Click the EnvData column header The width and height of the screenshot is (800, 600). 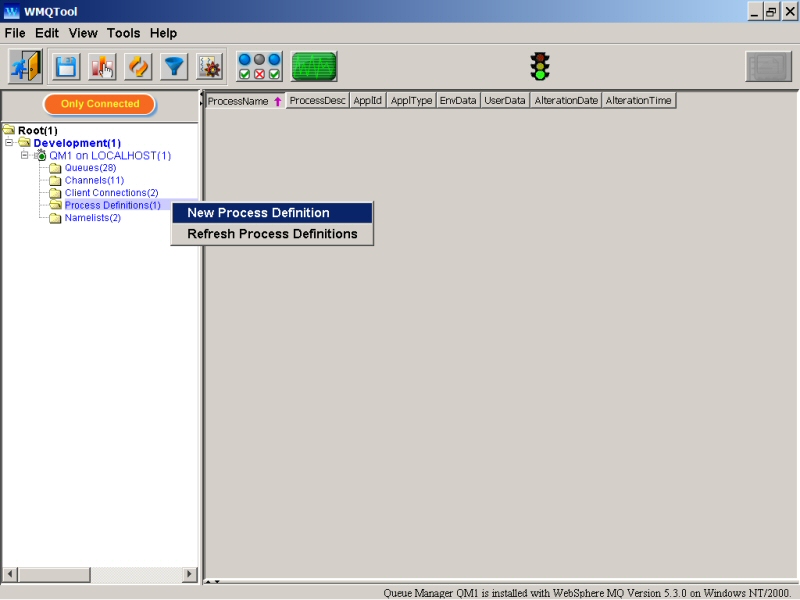pyautogui.click(x=458, y=101)
